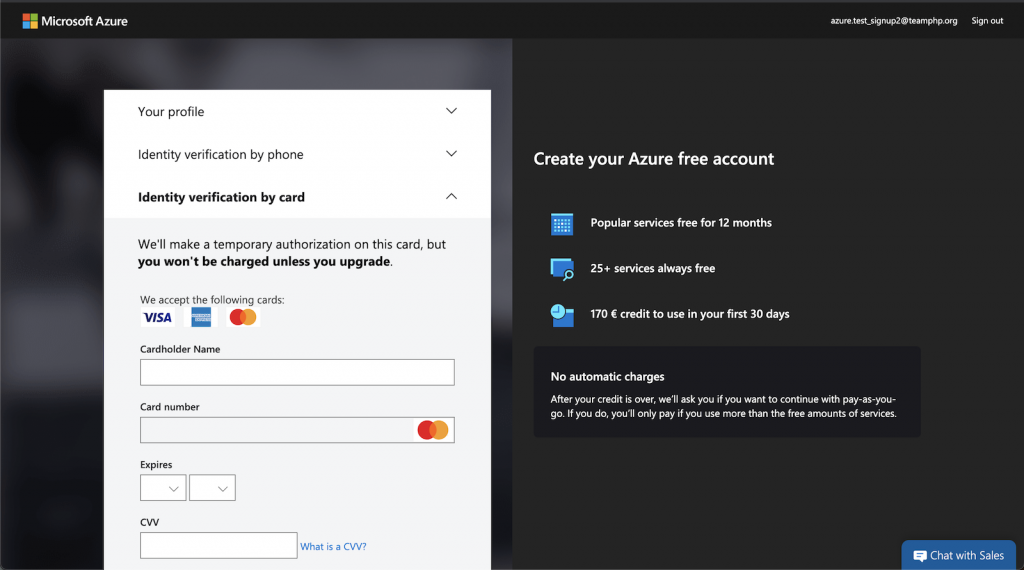Viewport: 1024px width, 570px height.
Task: Click the account email azure.test_signup2@teamphp.org
Action: point(893,21)
